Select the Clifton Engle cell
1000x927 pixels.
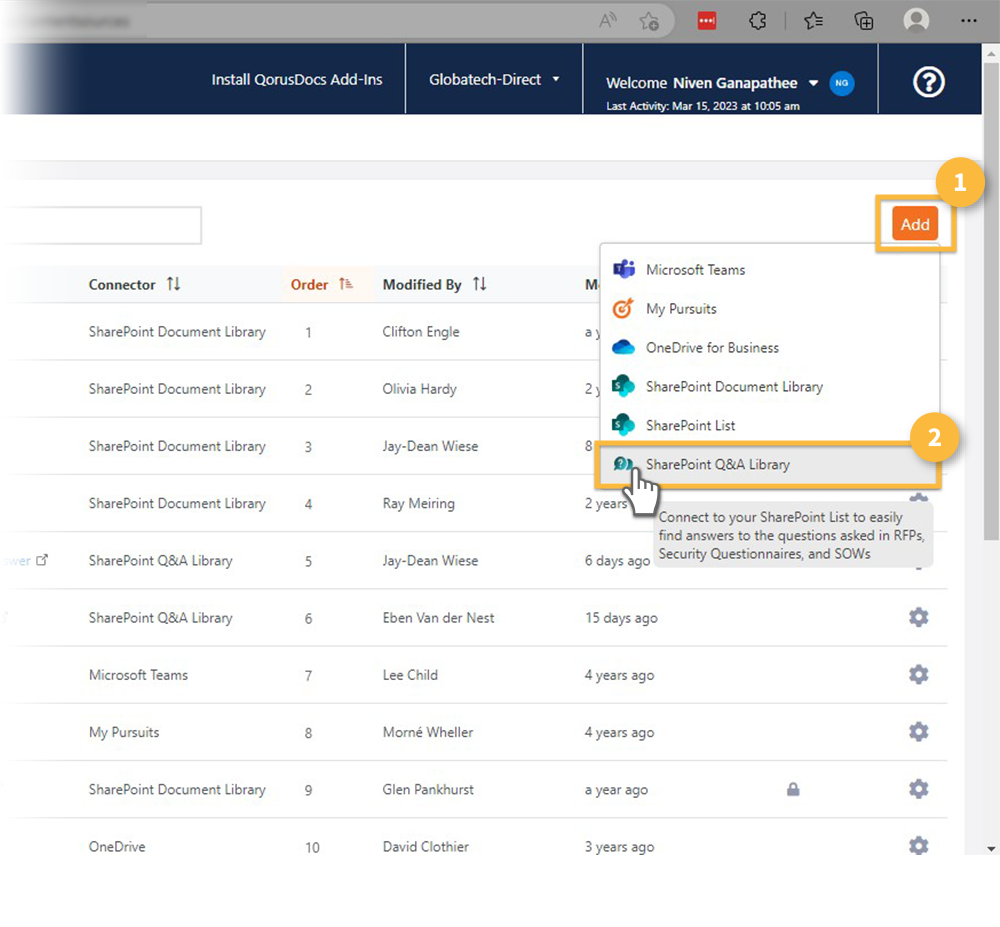point(421,332)
